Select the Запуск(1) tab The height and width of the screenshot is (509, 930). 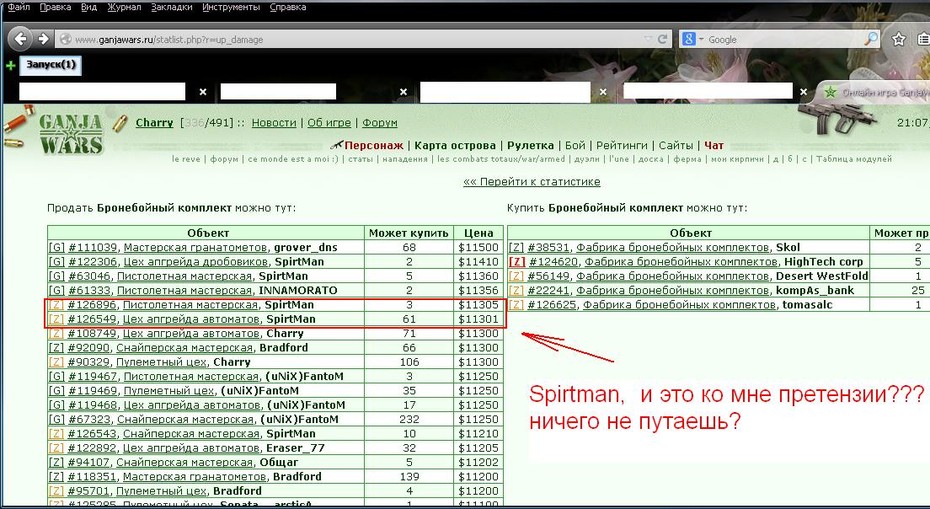[x=51, y=65]
